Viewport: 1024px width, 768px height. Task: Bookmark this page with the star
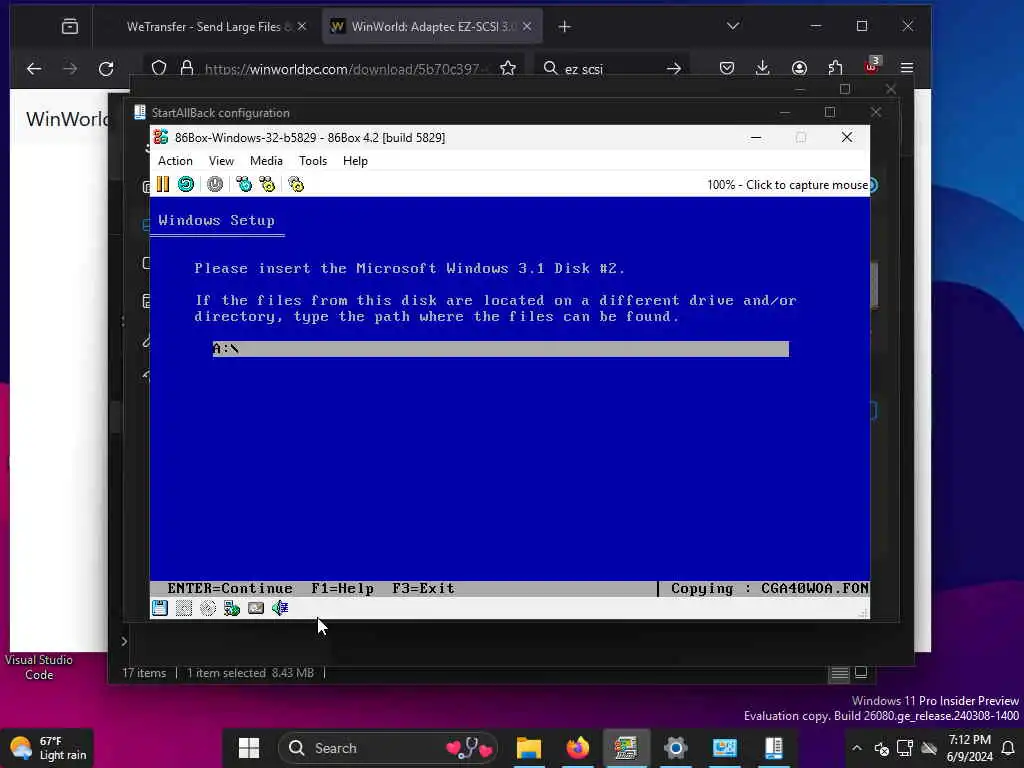pyautogui.click(x=508, y=68)
